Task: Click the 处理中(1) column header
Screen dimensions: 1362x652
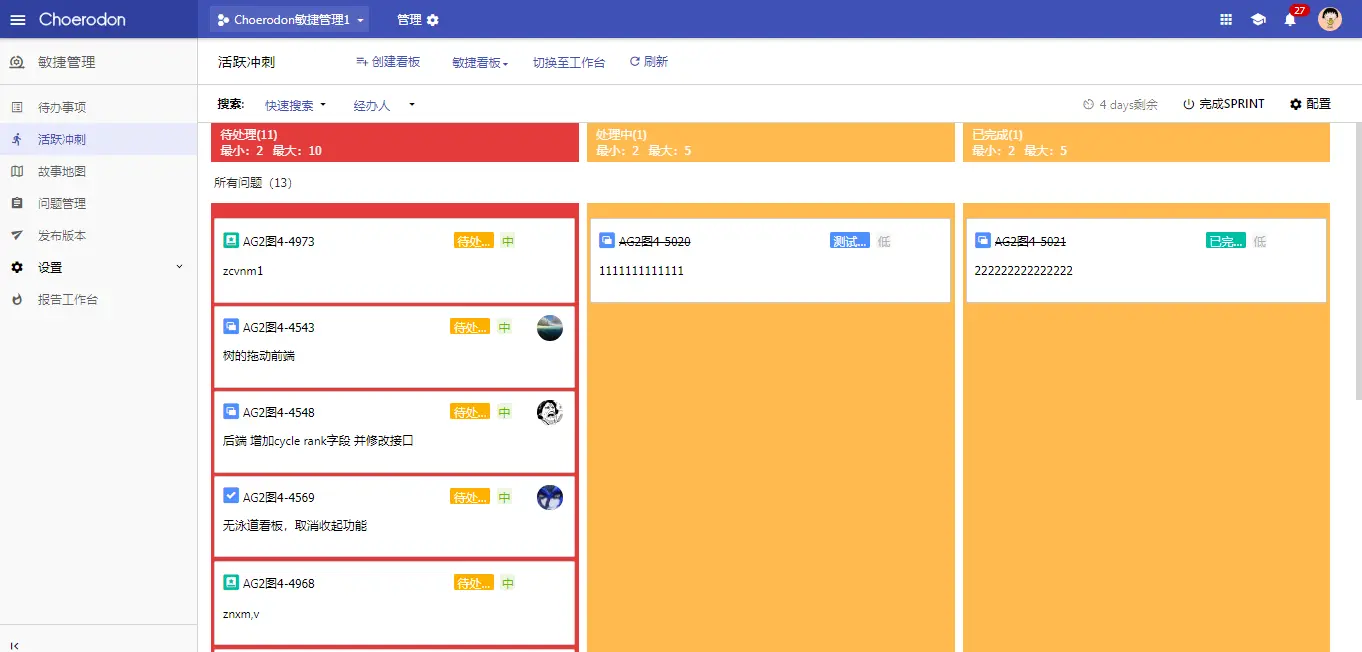Action: [x=771, y=142]
